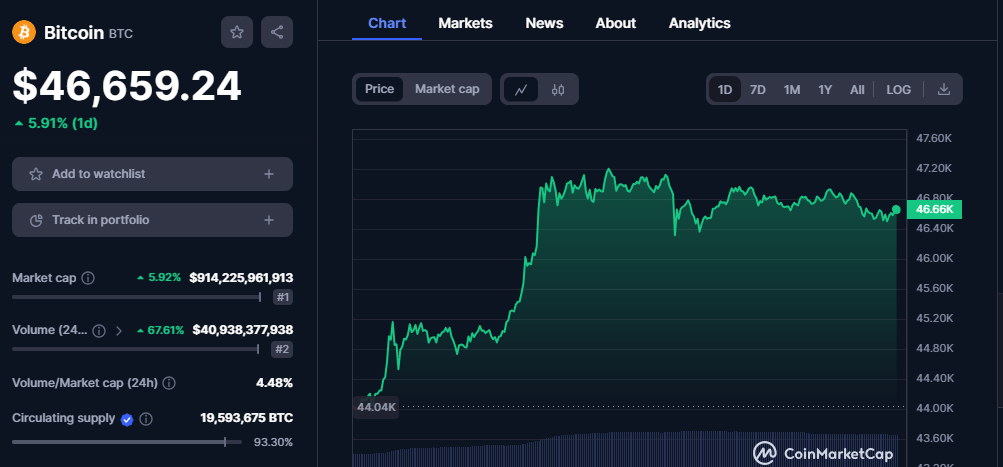This screenshot has width=1003, height=467.
Task: Open the share icon button
Action: coord(277,32)
